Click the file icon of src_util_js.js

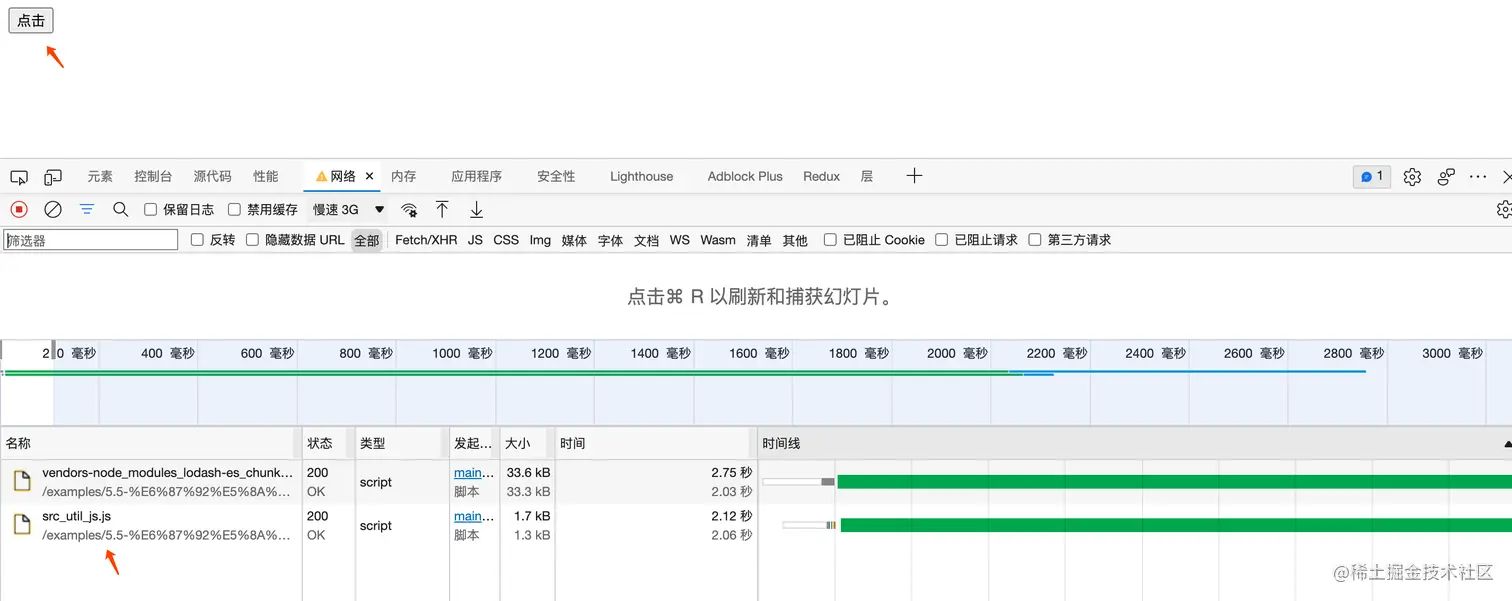pyautogui.click(x=22, y=526)
